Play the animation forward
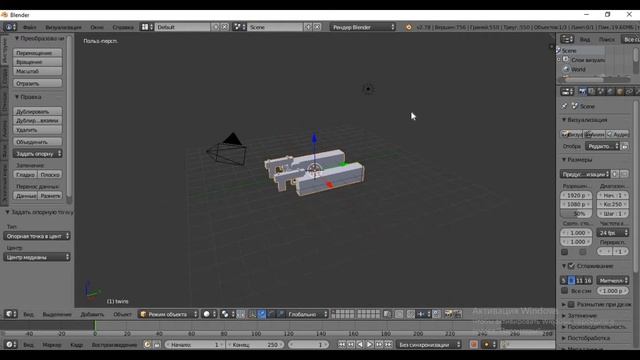This screenshot has height=360, width=640. coord(369,344)
